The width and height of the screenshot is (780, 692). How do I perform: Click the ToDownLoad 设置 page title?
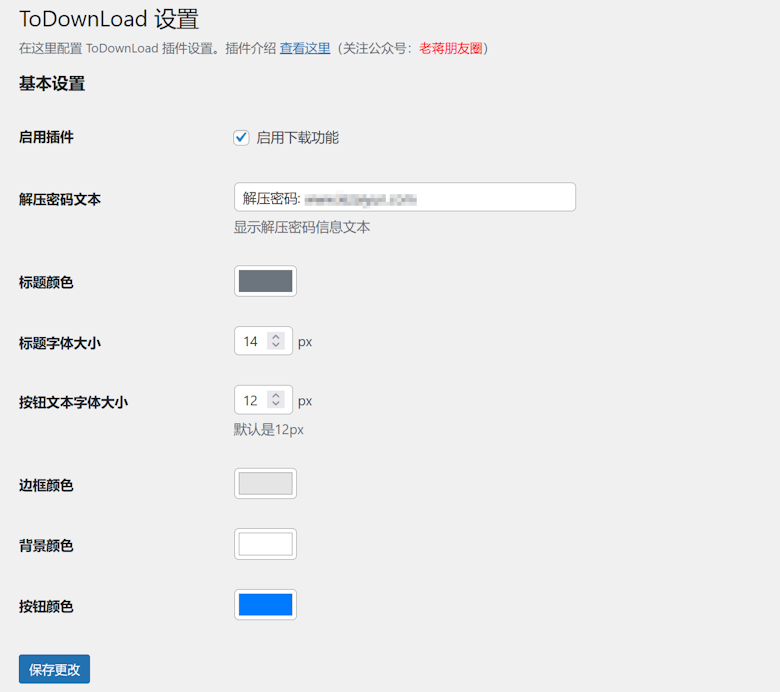click(x=109, y=19)
